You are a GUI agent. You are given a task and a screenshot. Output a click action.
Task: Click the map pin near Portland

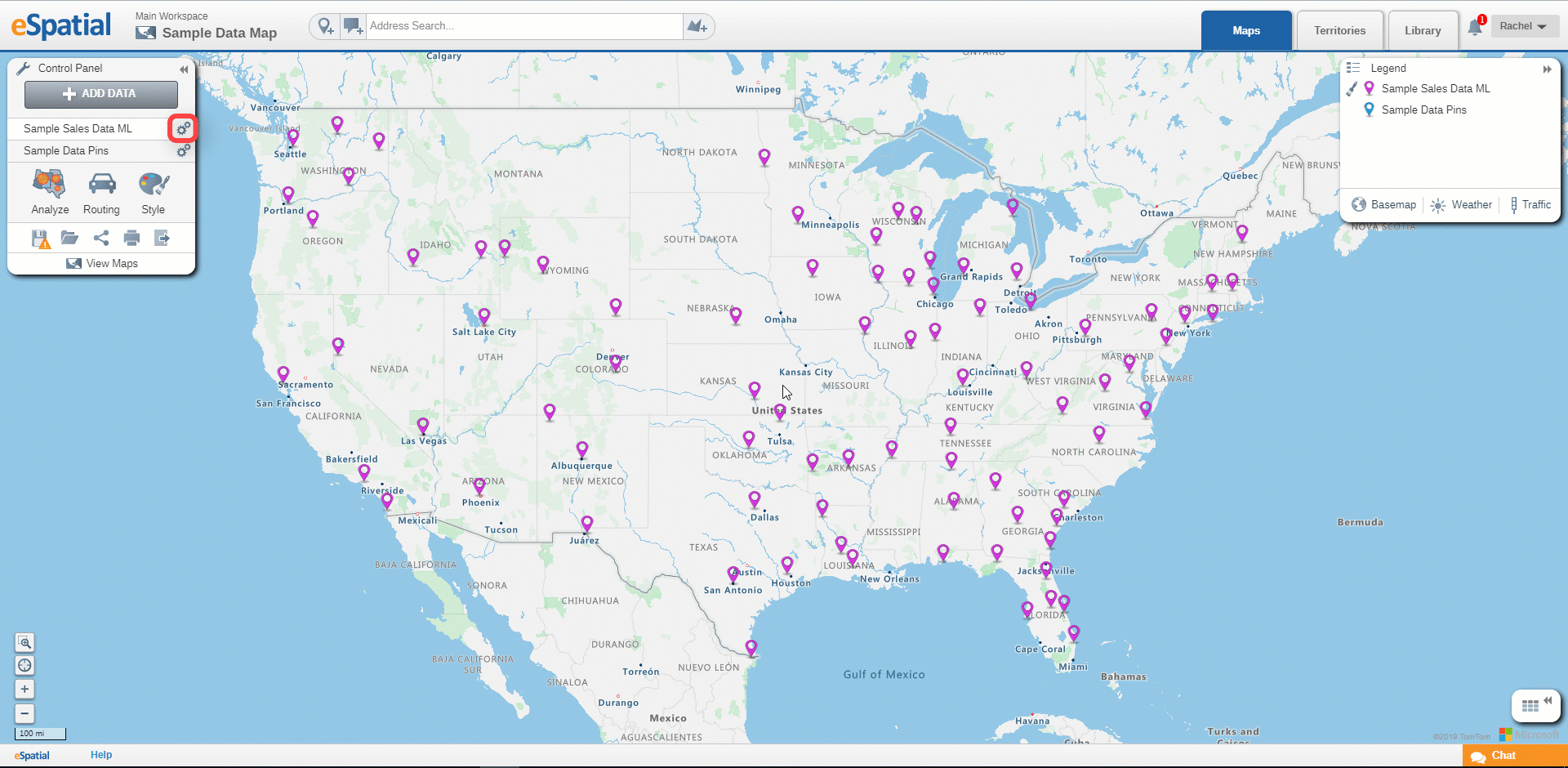[287, 194]
